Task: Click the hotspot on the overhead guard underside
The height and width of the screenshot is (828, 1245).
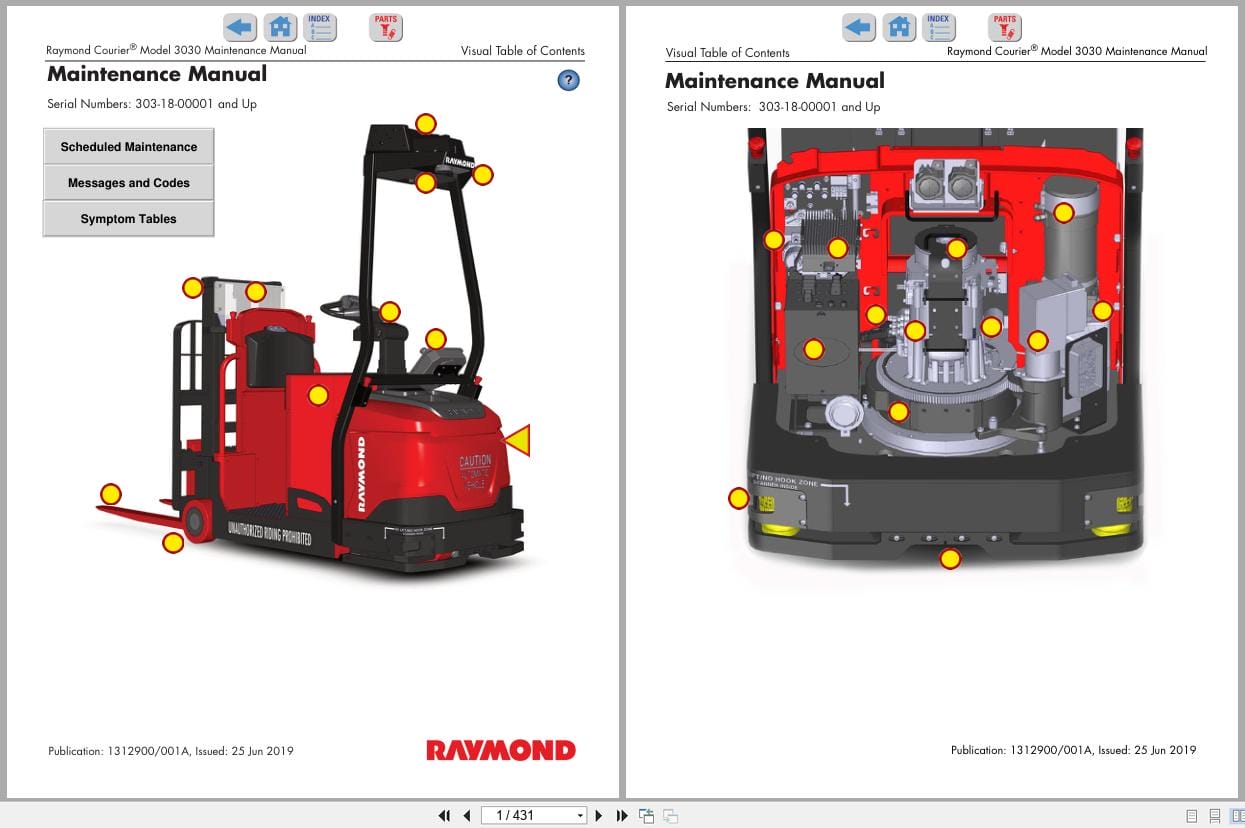Action: (x=426, y=182)
